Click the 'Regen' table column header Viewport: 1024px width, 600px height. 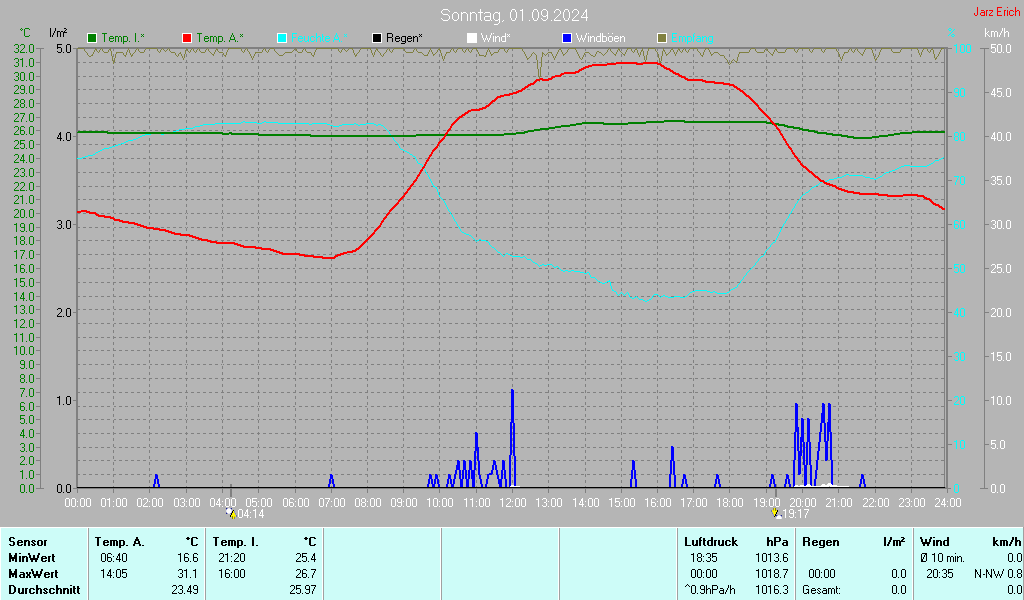pyautogui.click(x=821, y=542)
